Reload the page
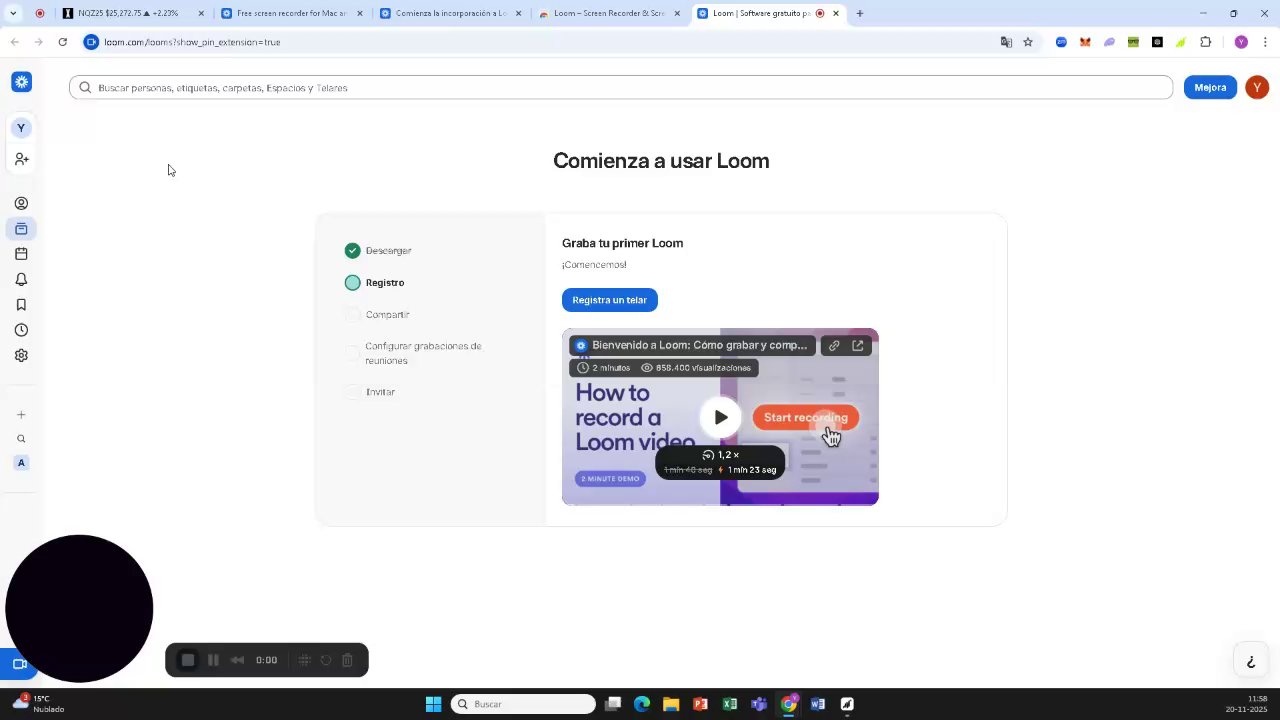Screen dimensions: 1280x720 pos(62,42)
